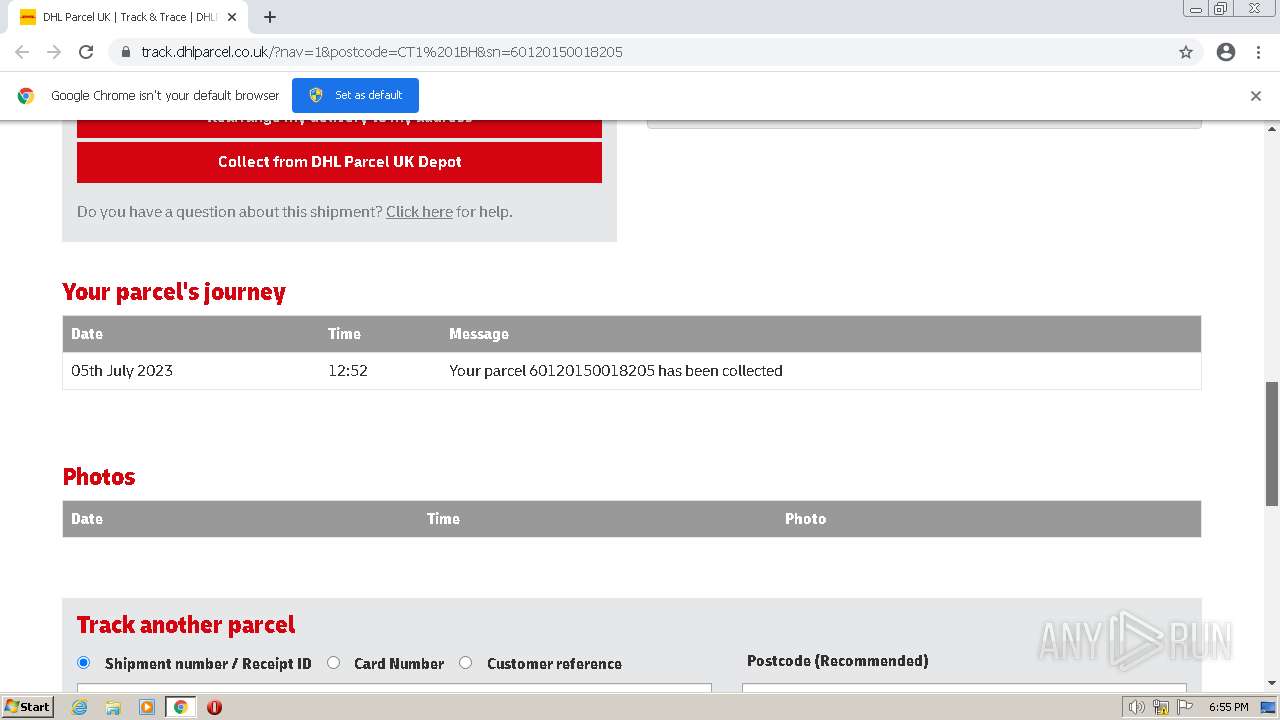1280x720 pixels.
Task: Open the volume tray icon
Action: (x=1137, y=707)
